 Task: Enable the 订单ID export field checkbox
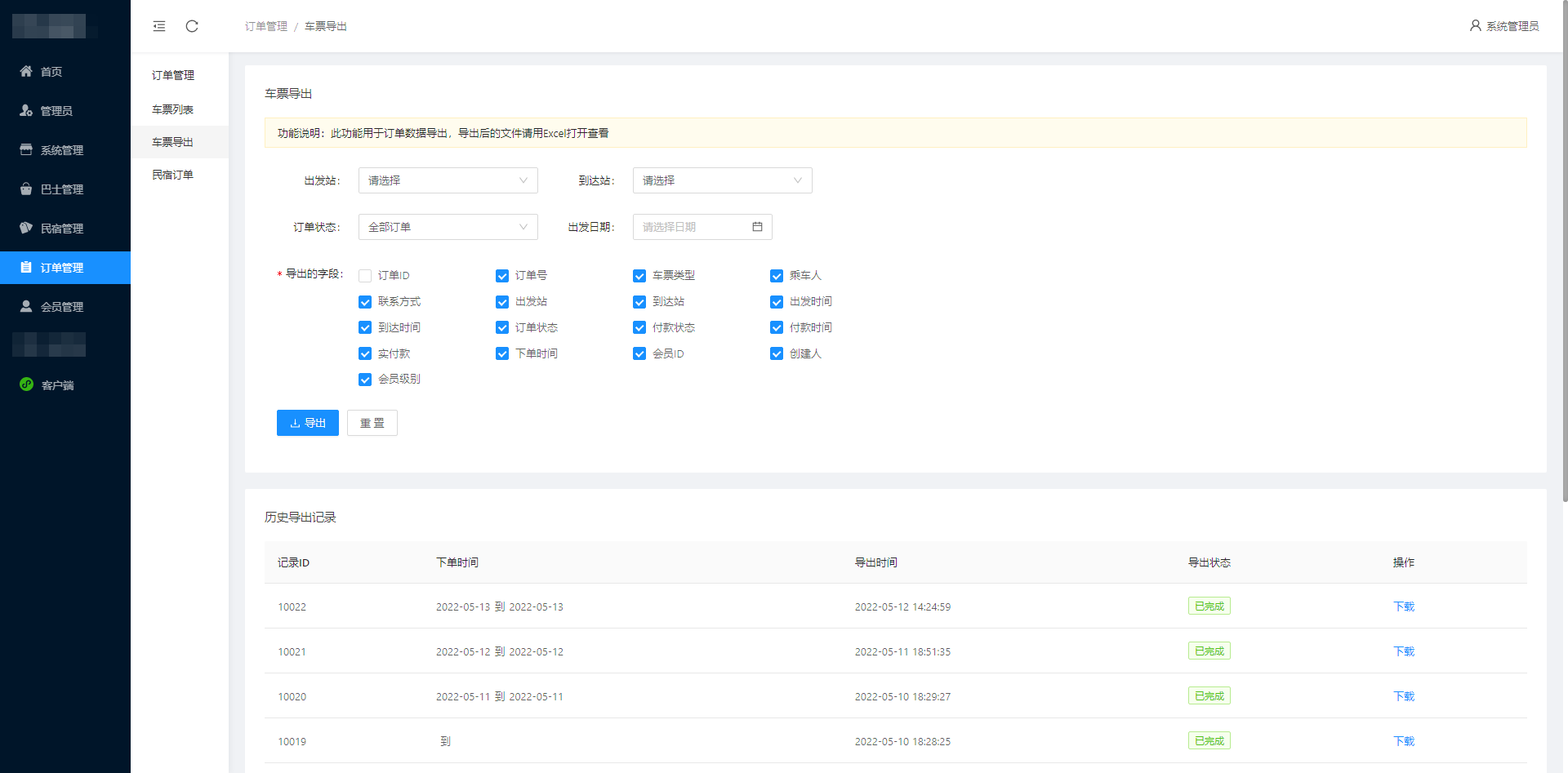[x=365, y=276]
